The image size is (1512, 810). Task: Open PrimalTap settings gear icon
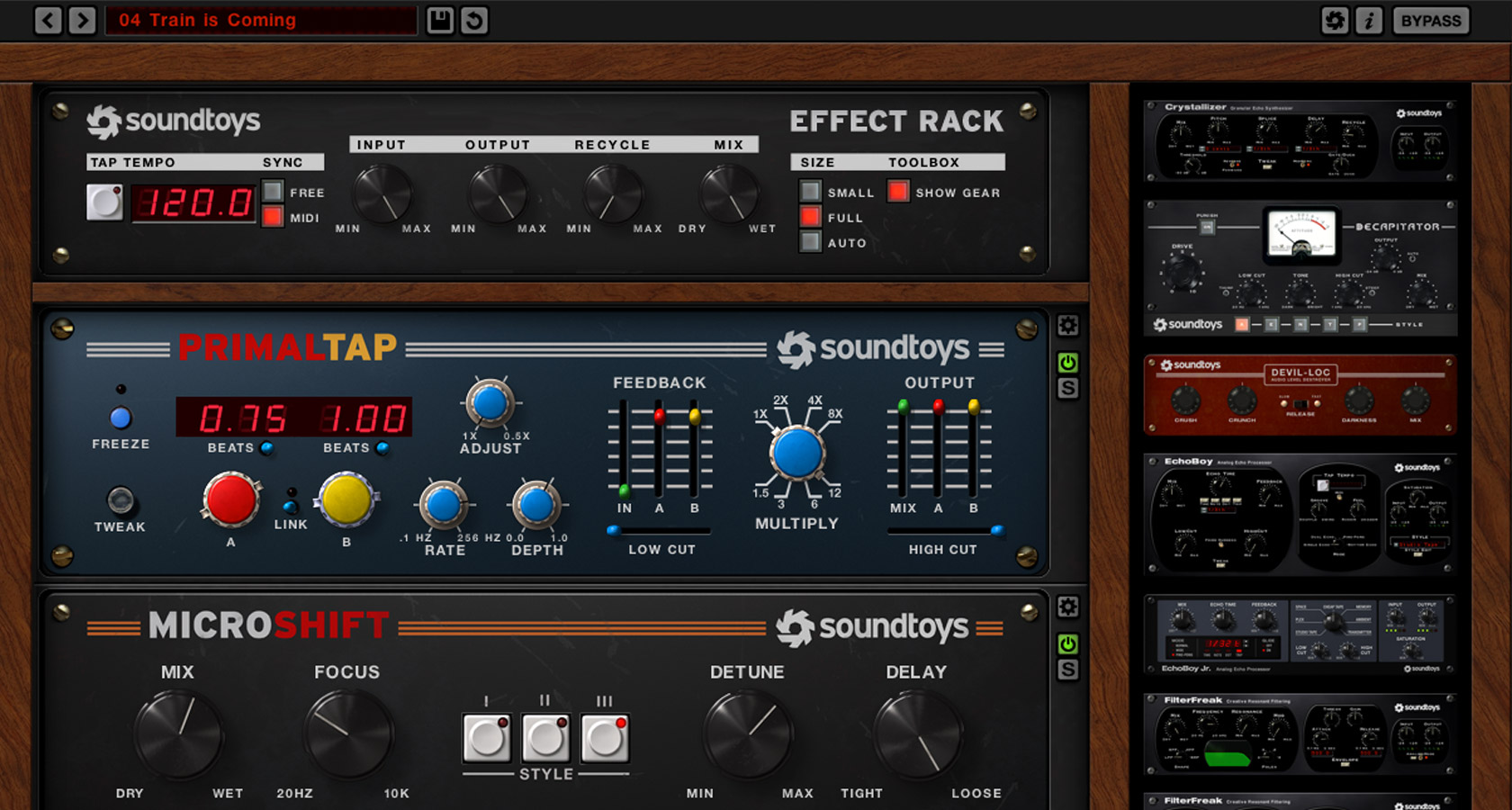(x=1067, y=326)
